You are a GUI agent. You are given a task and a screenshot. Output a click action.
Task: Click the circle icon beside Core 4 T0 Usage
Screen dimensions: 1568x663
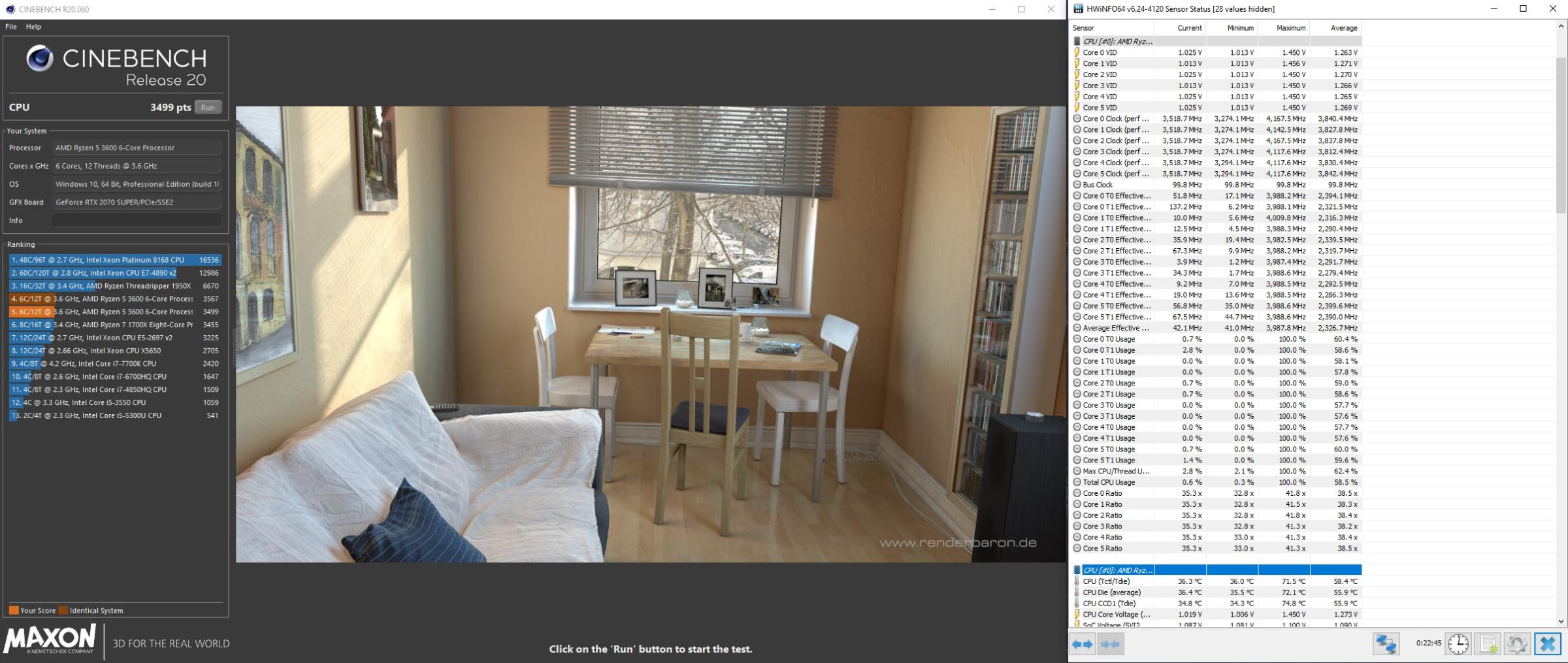[x=1077, y=427]
